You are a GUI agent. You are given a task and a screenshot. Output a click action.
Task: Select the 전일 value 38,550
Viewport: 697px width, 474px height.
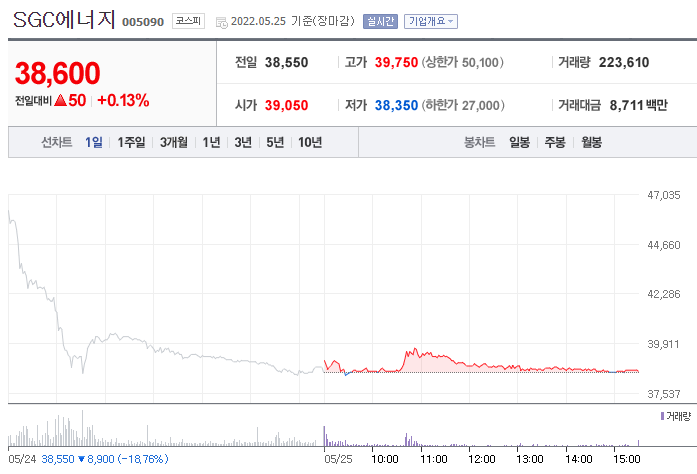point(287,62)
